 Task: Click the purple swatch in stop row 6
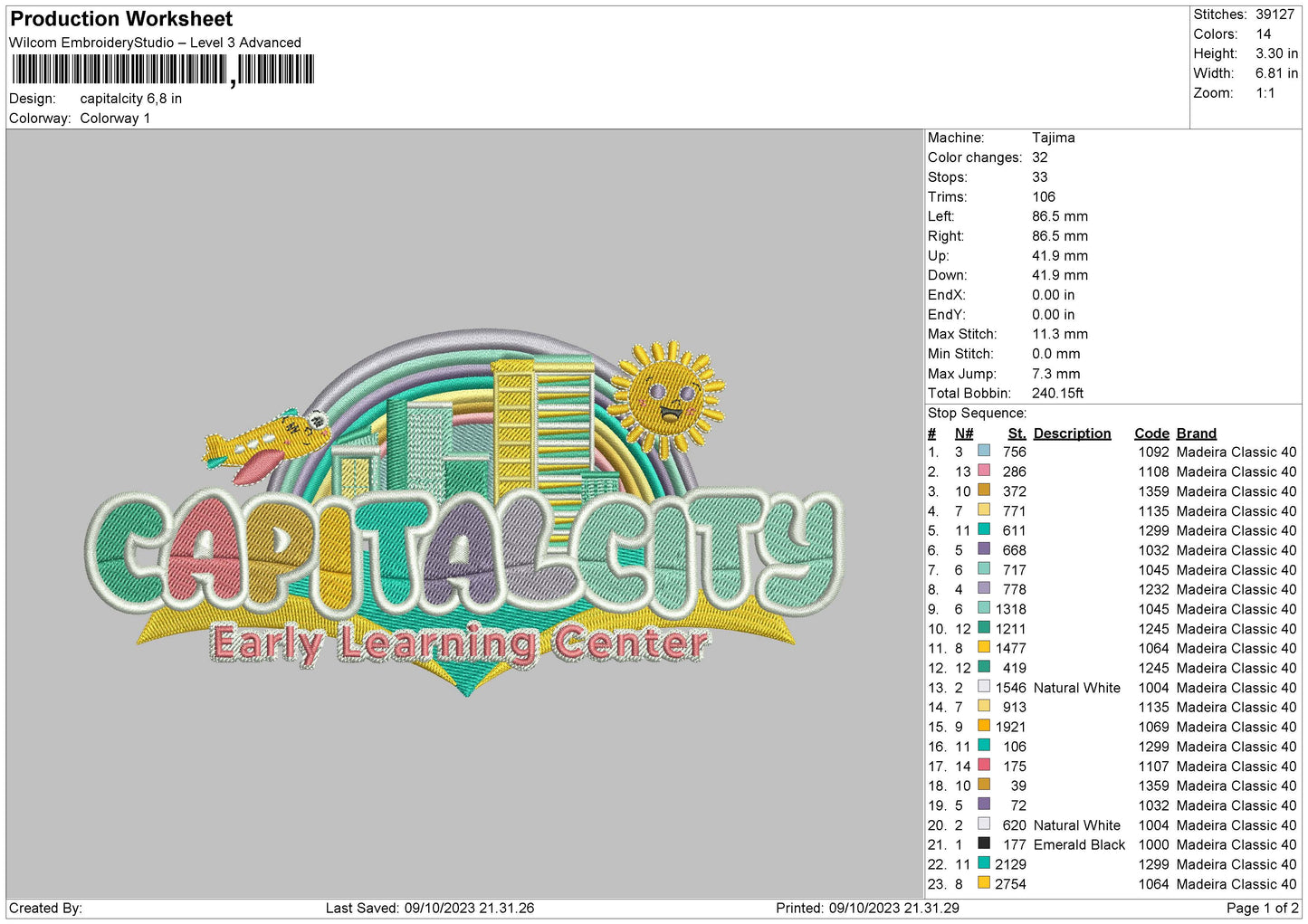tap(984, 548)
